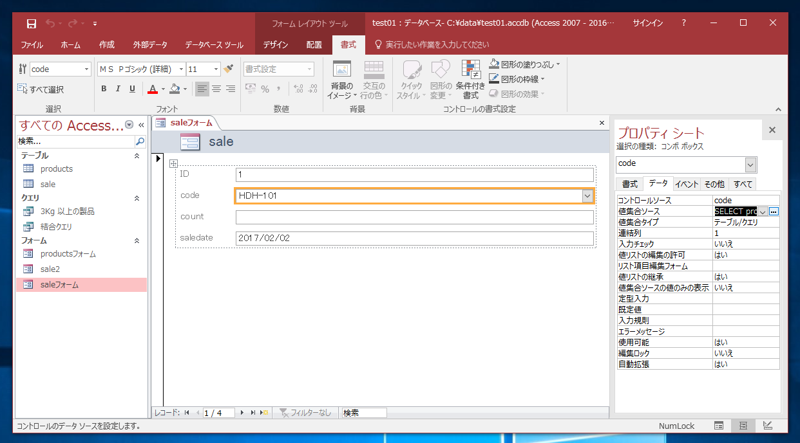Increase decimal places

299,89
